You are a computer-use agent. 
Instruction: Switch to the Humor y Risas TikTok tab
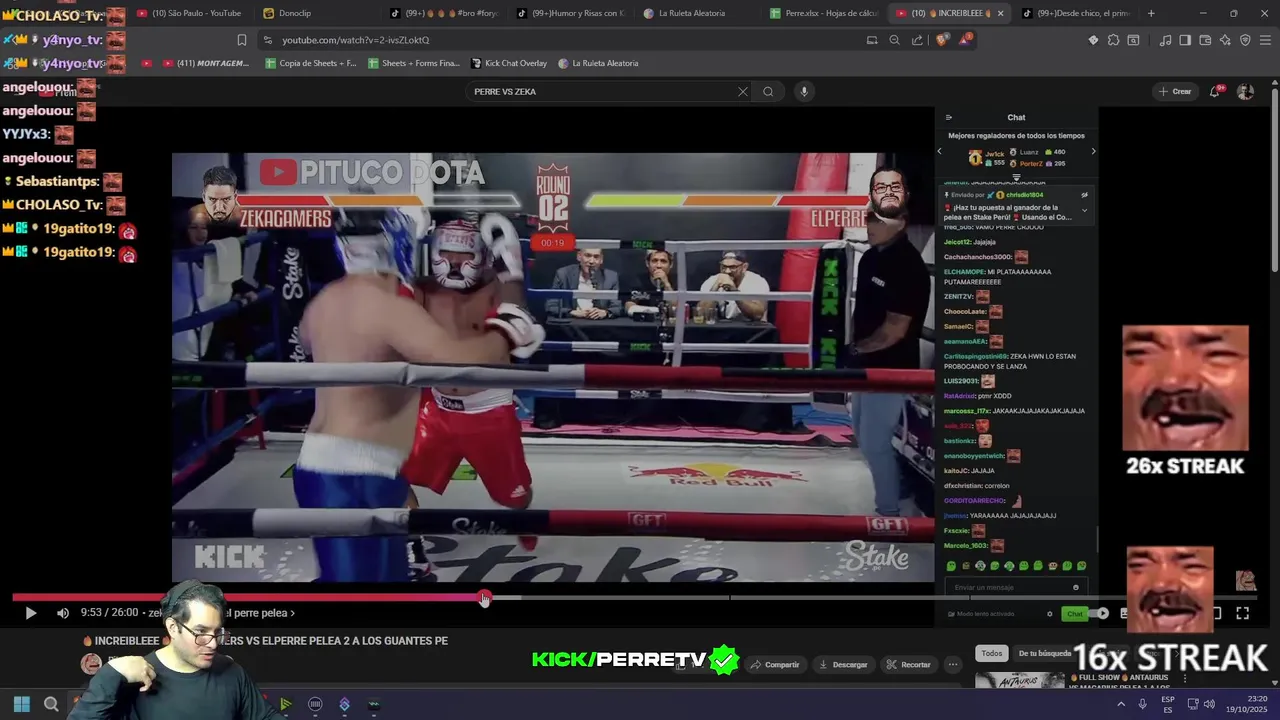(x=570, y=13)
